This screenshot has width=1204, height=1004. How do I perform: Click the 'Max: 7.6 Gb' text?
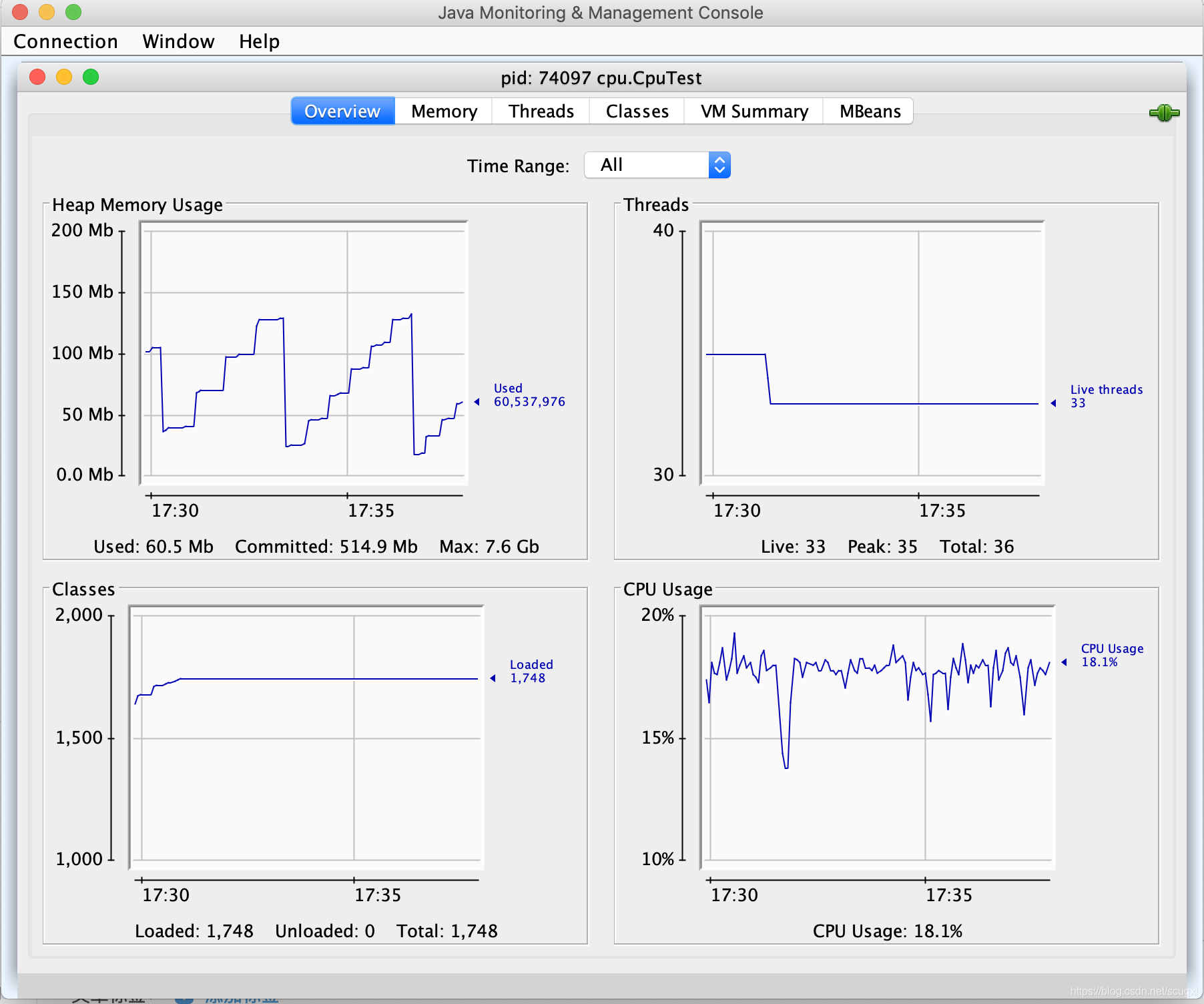(489, 547)
